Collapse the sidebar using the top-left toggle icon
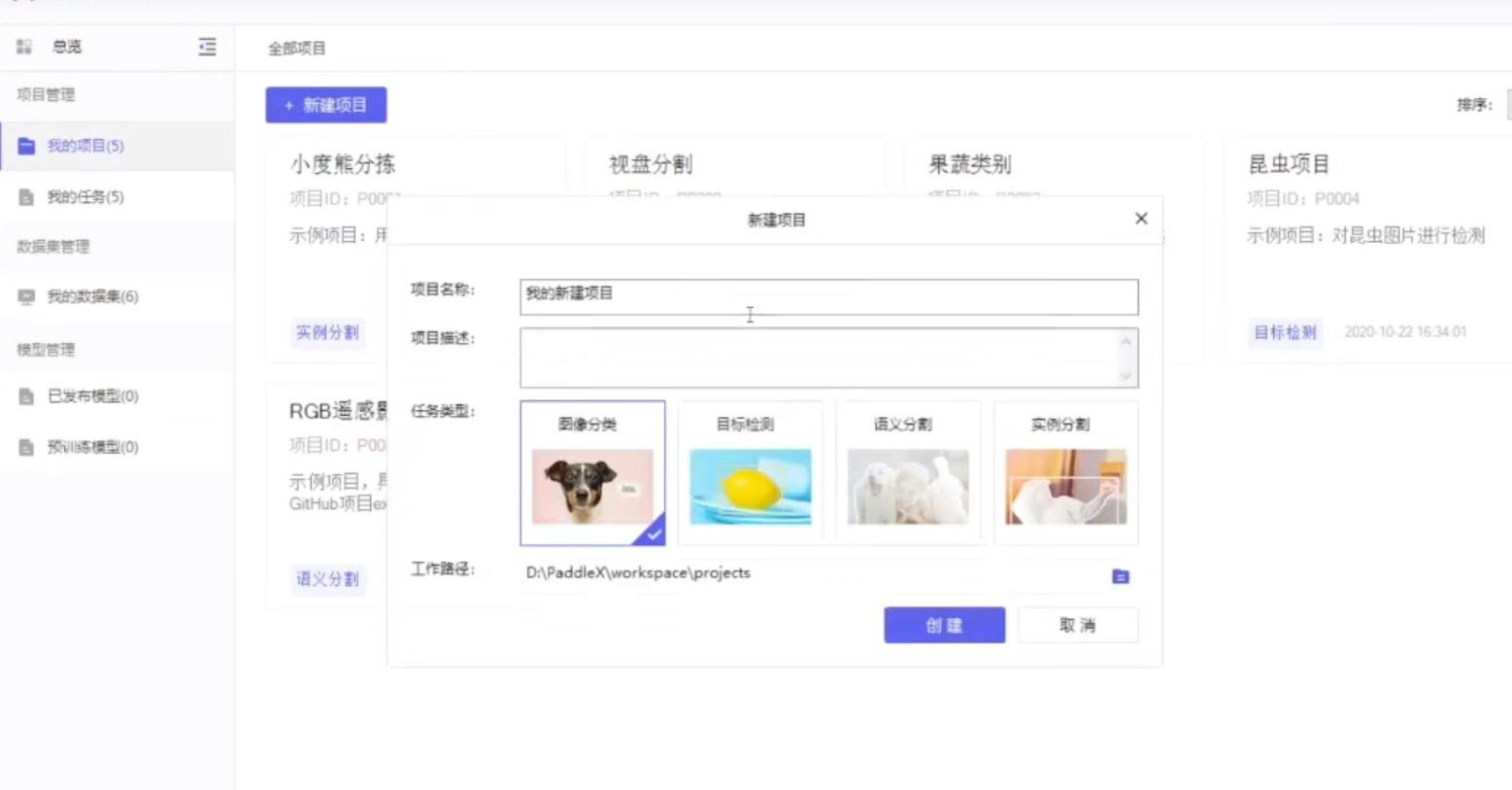Viewport: 1512px width, 790px height. coord(207,46)
